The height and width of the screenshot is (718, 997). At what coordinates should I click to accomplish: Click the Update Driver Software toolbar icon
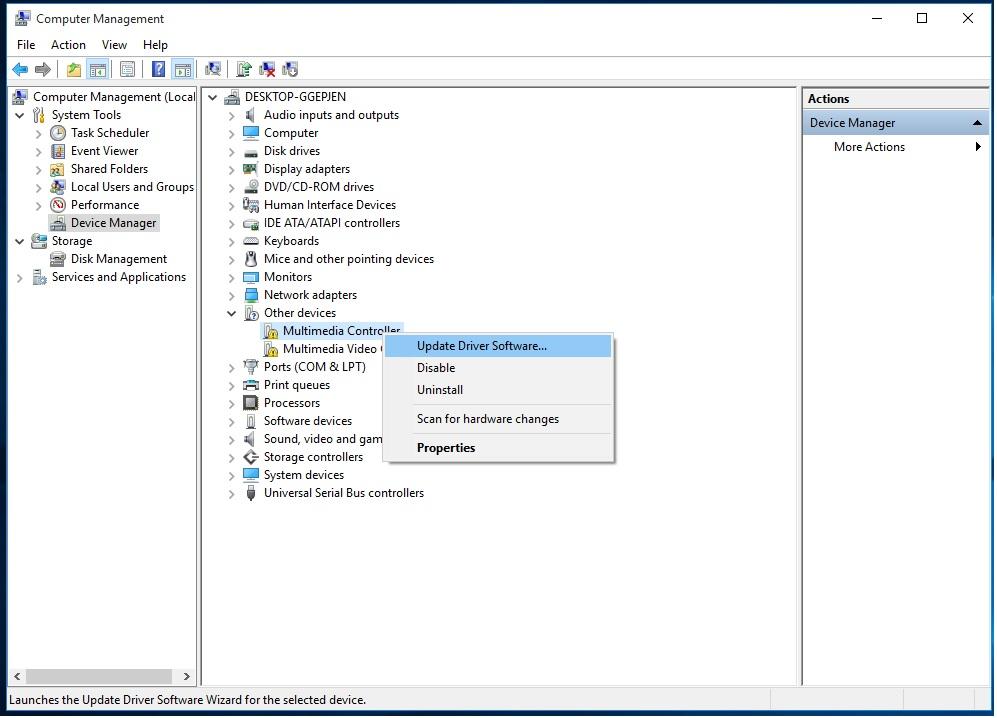click(244, 69)
